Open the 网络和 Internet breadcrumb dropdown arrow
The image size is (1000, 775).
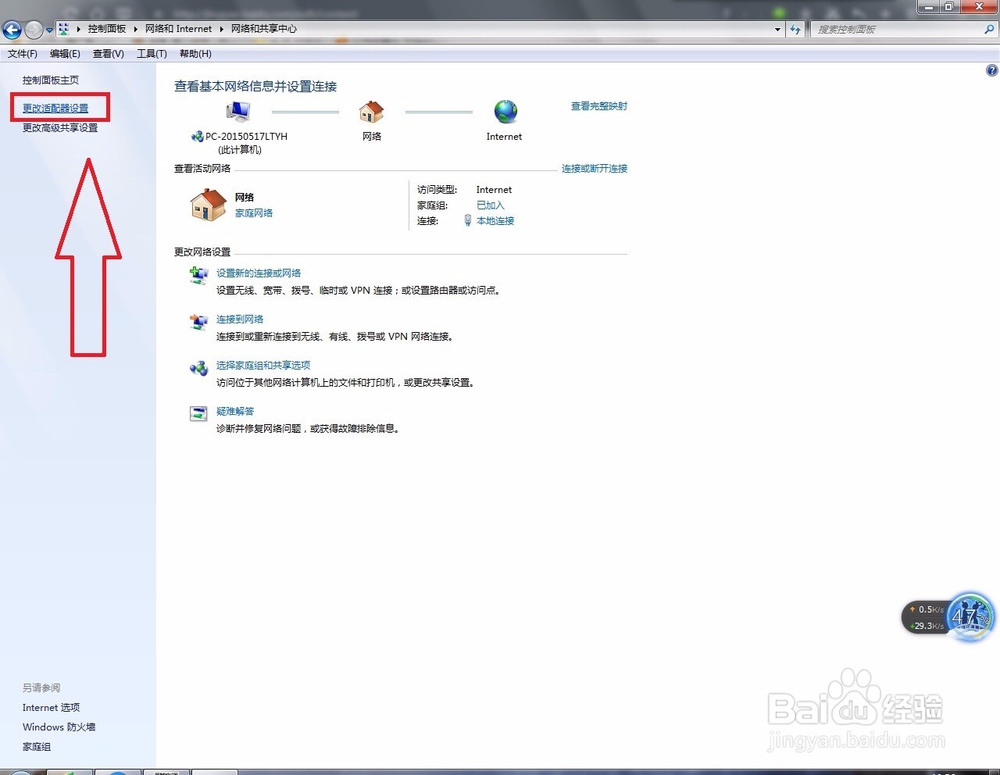(x=222, y=29)
